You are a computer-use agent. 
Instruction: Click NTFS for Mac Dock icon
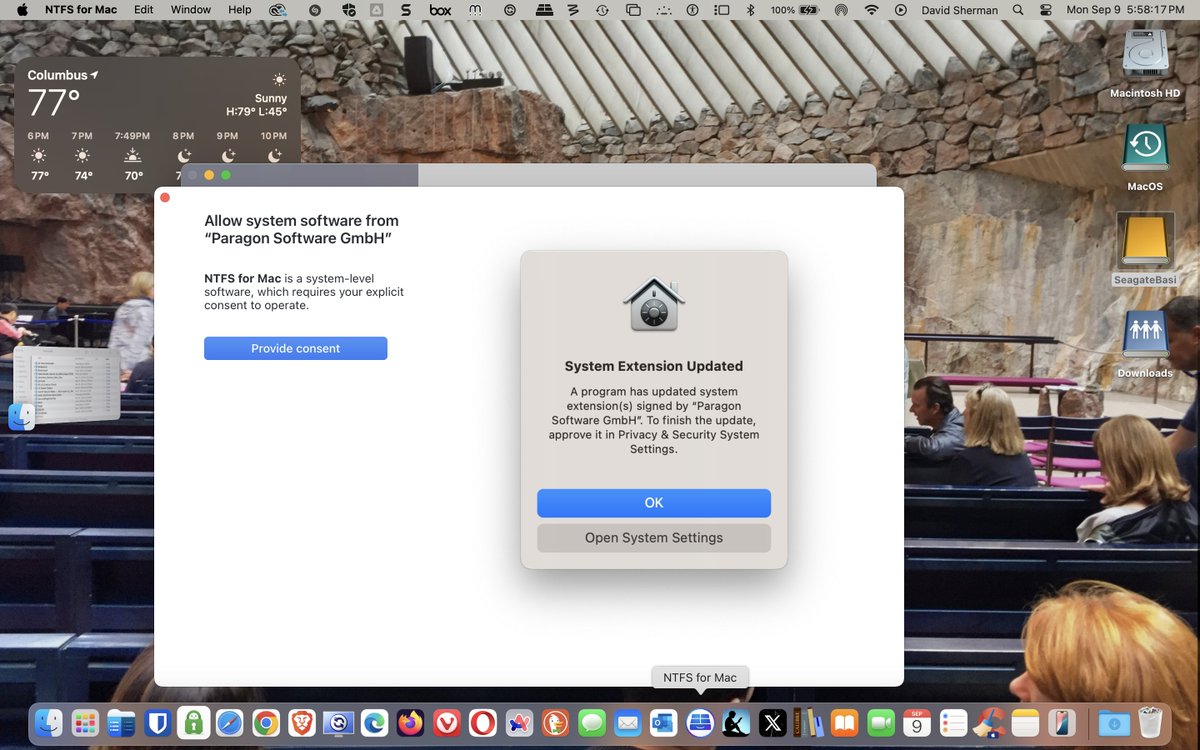pos(700,722)
